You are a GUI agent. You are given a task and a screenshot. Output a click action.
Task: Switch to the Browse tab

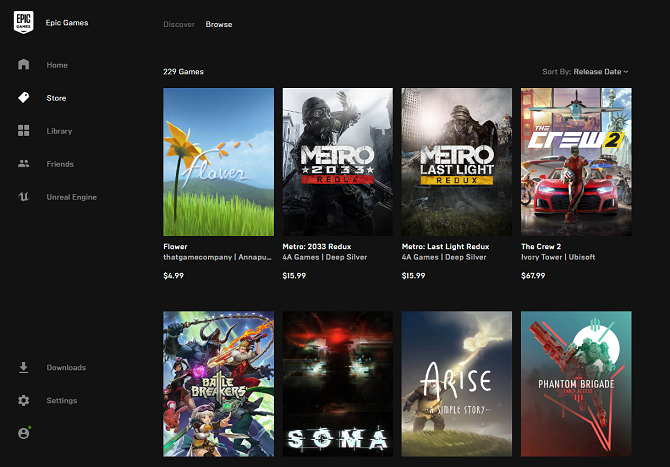point(219,24)
